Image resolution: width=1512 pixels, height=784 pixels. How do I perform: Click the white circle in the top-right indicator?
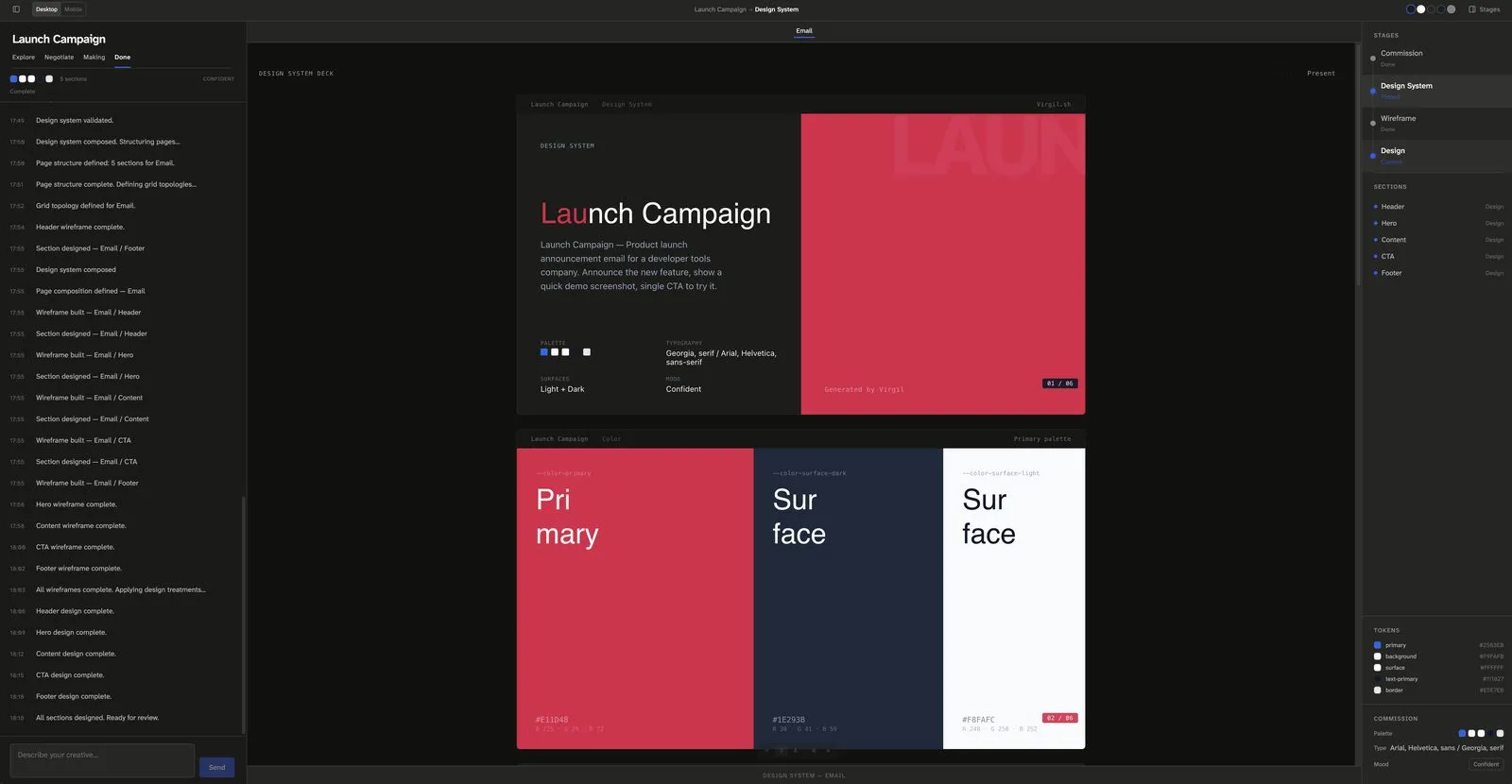tap(1420, 9)
